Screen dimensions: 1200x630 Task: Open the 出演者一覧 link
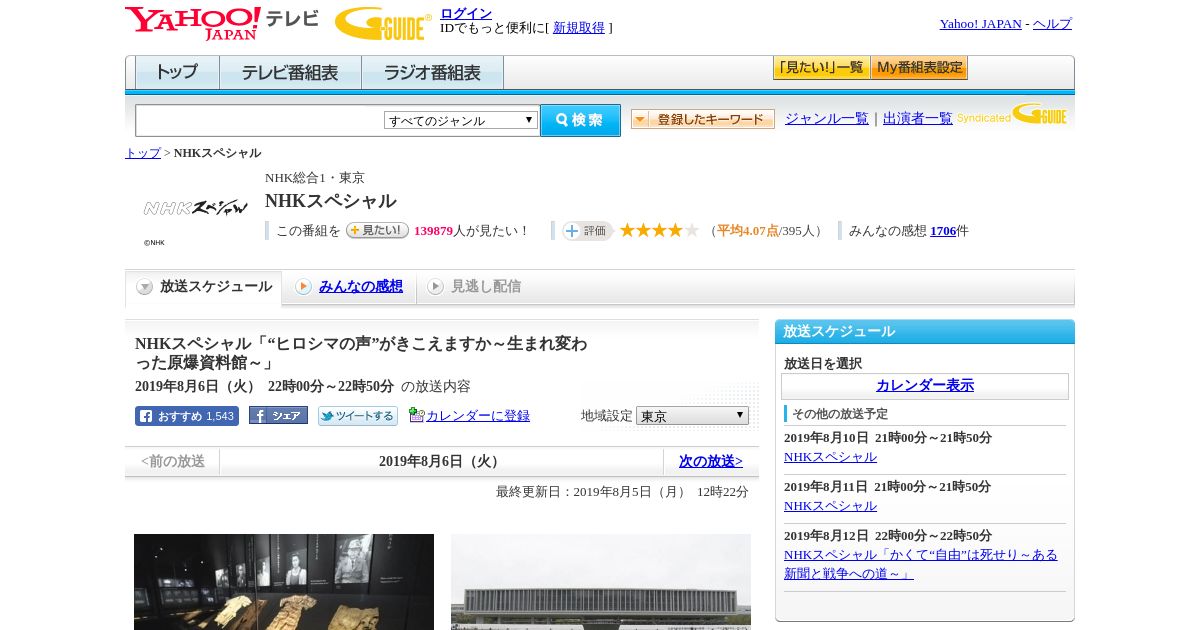pos(918,118)
